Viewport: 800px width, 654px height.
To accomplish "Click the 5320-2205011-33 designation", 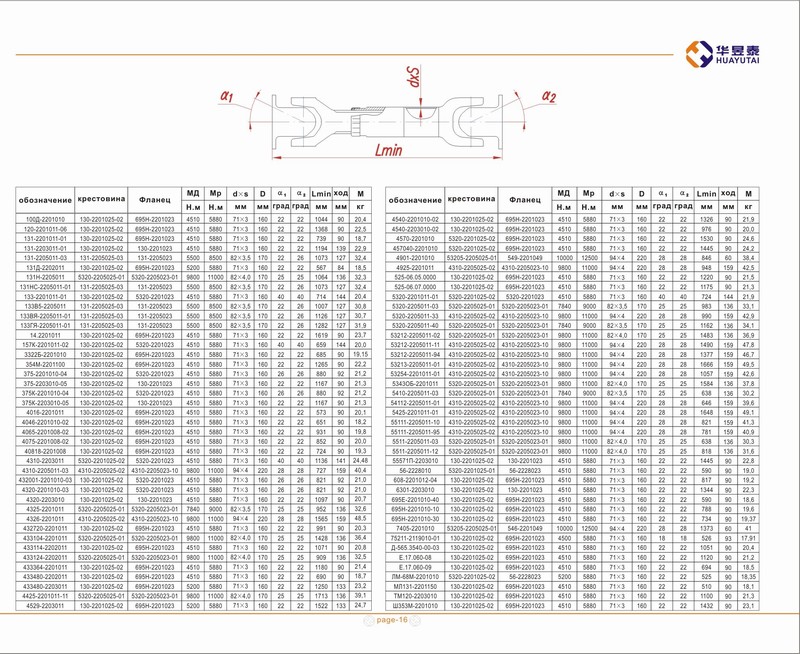I will (415, 316).
